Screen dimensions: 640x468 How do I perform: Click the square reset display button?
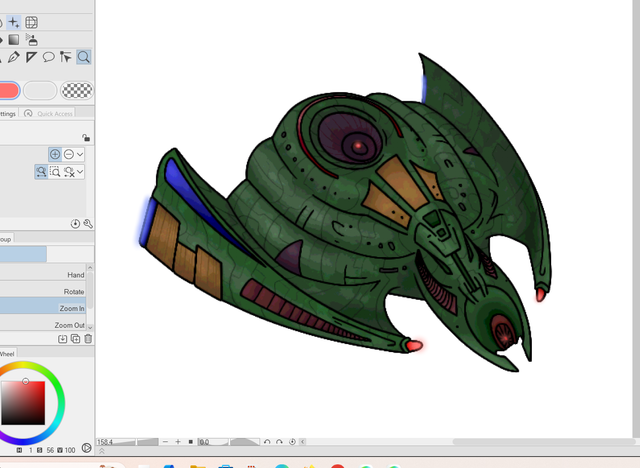click(x=191, y=442)
